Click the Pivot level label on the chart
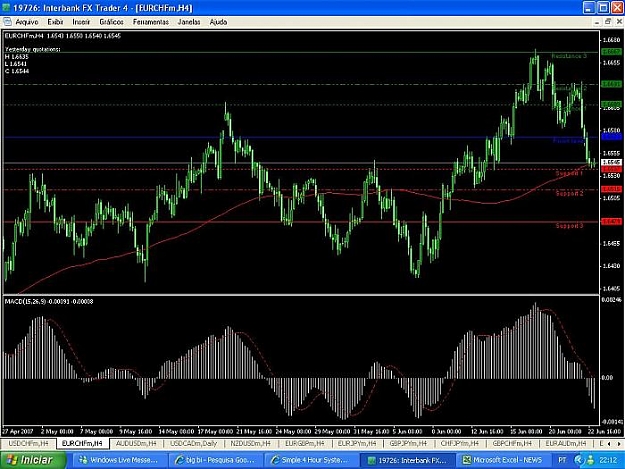 point(569,141)
